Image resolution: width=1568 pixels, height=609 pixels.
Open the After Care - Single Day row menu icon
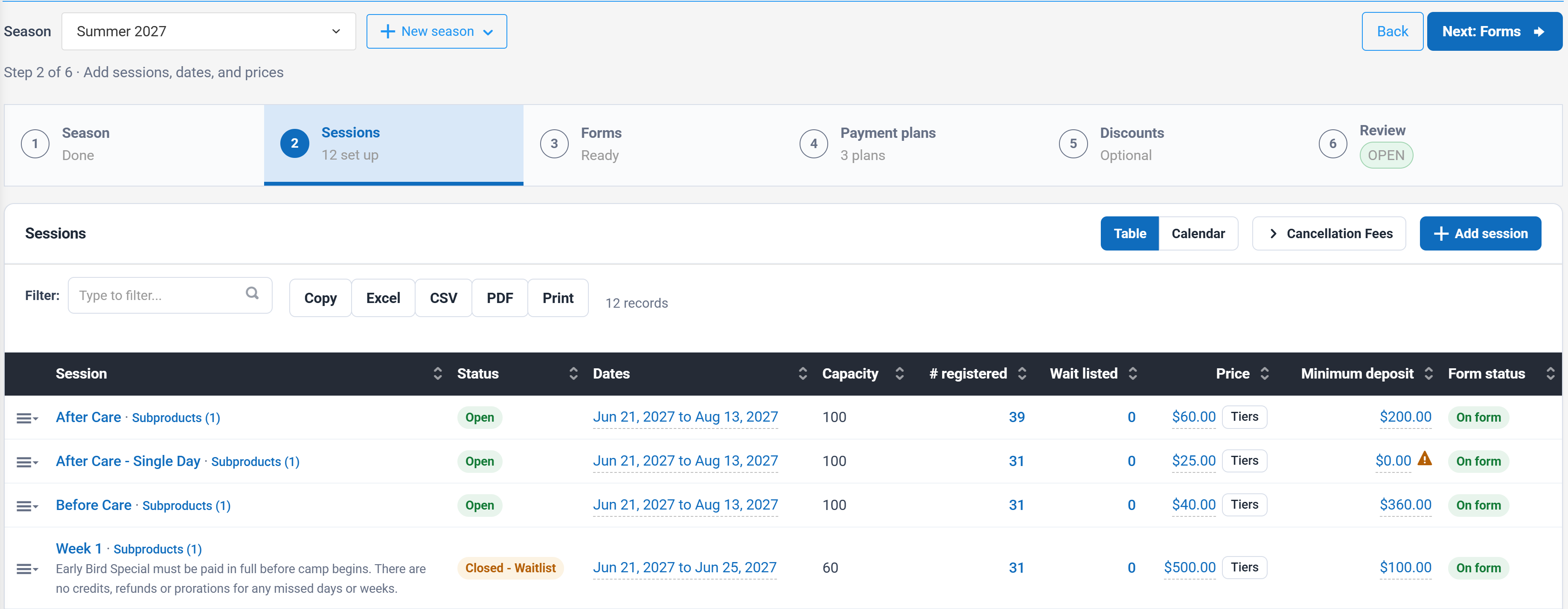coord(27,462)
